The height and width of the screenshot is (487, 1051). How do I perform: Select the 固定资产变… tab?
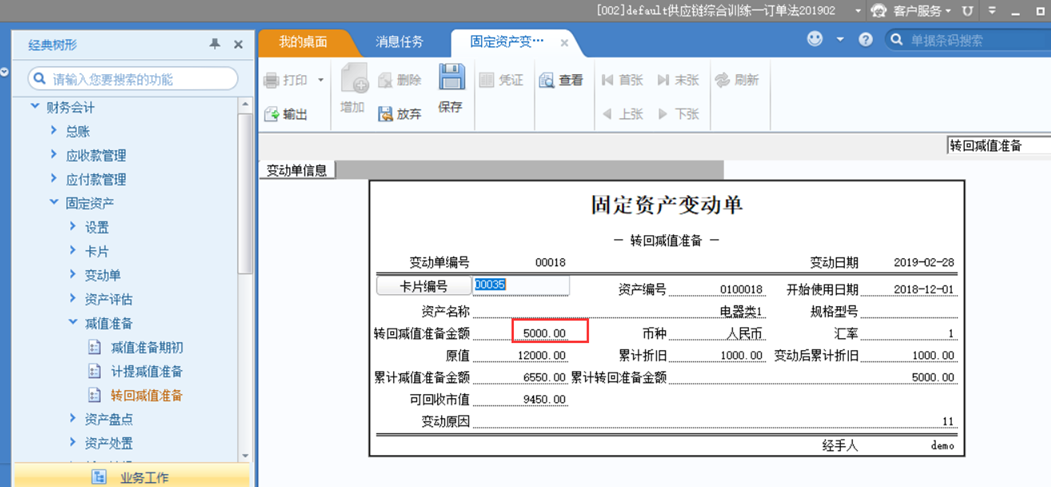[507, 43]
